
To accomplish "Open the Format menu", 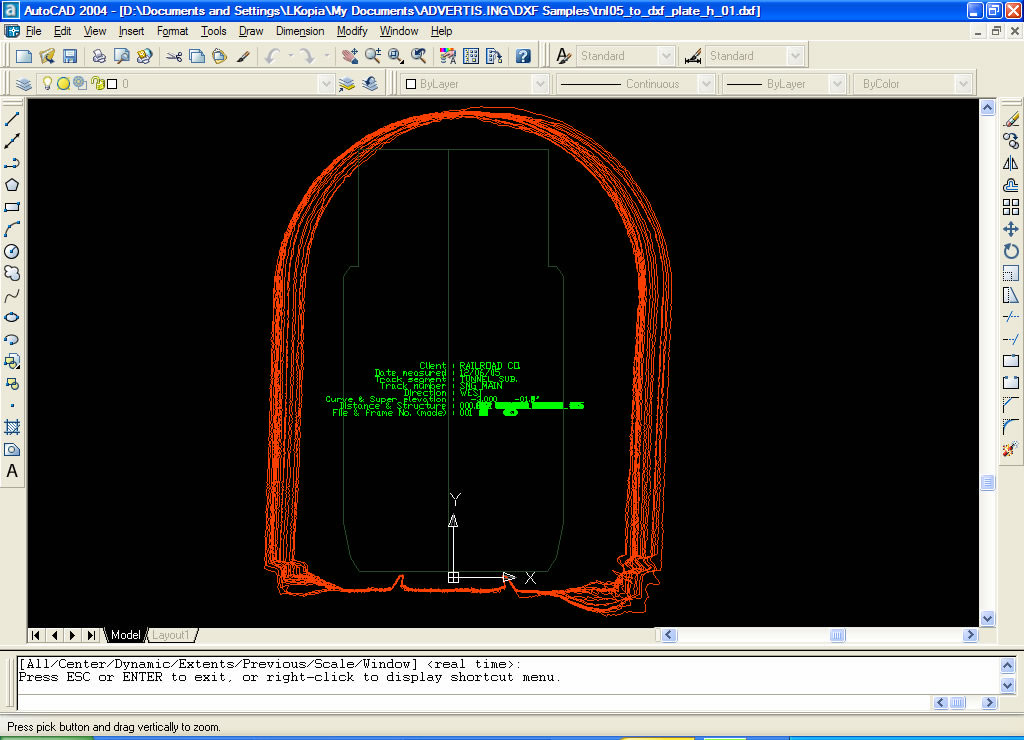I will pyautogui.click(x=172, y=31).
